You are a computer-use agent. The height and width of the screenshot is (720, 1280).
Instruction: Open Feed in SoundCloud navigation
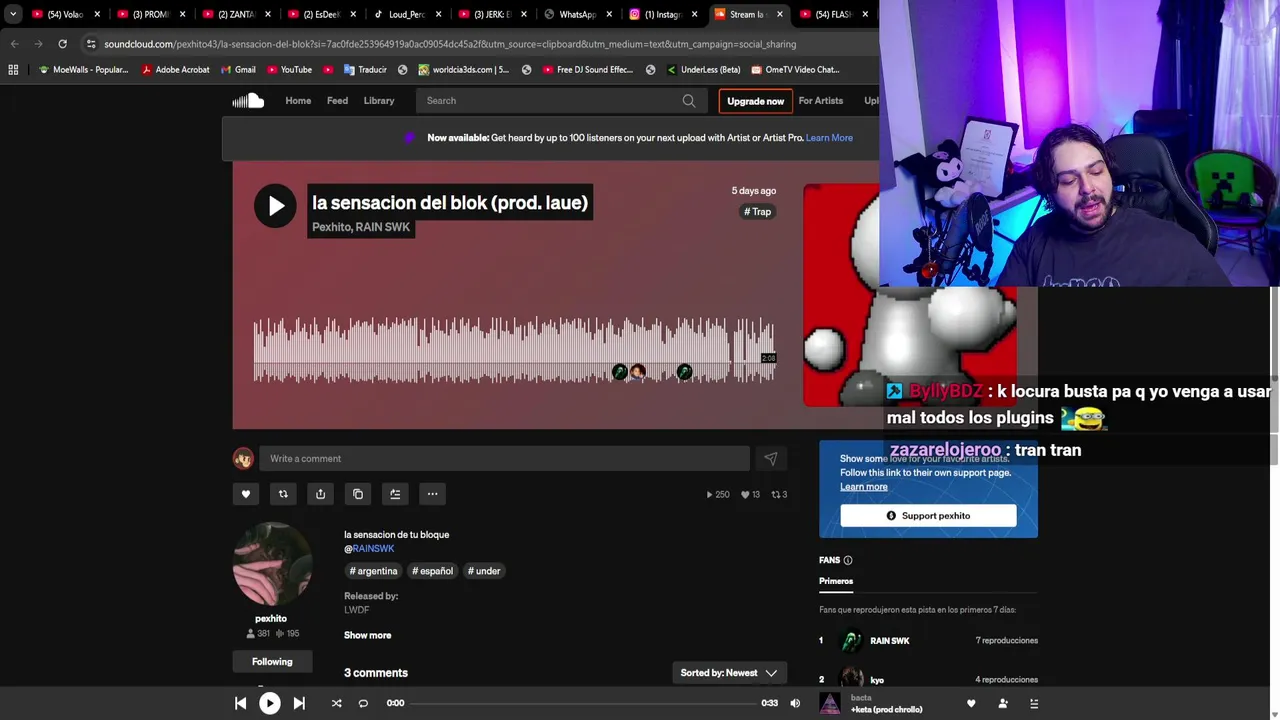[x=337, y=101]
